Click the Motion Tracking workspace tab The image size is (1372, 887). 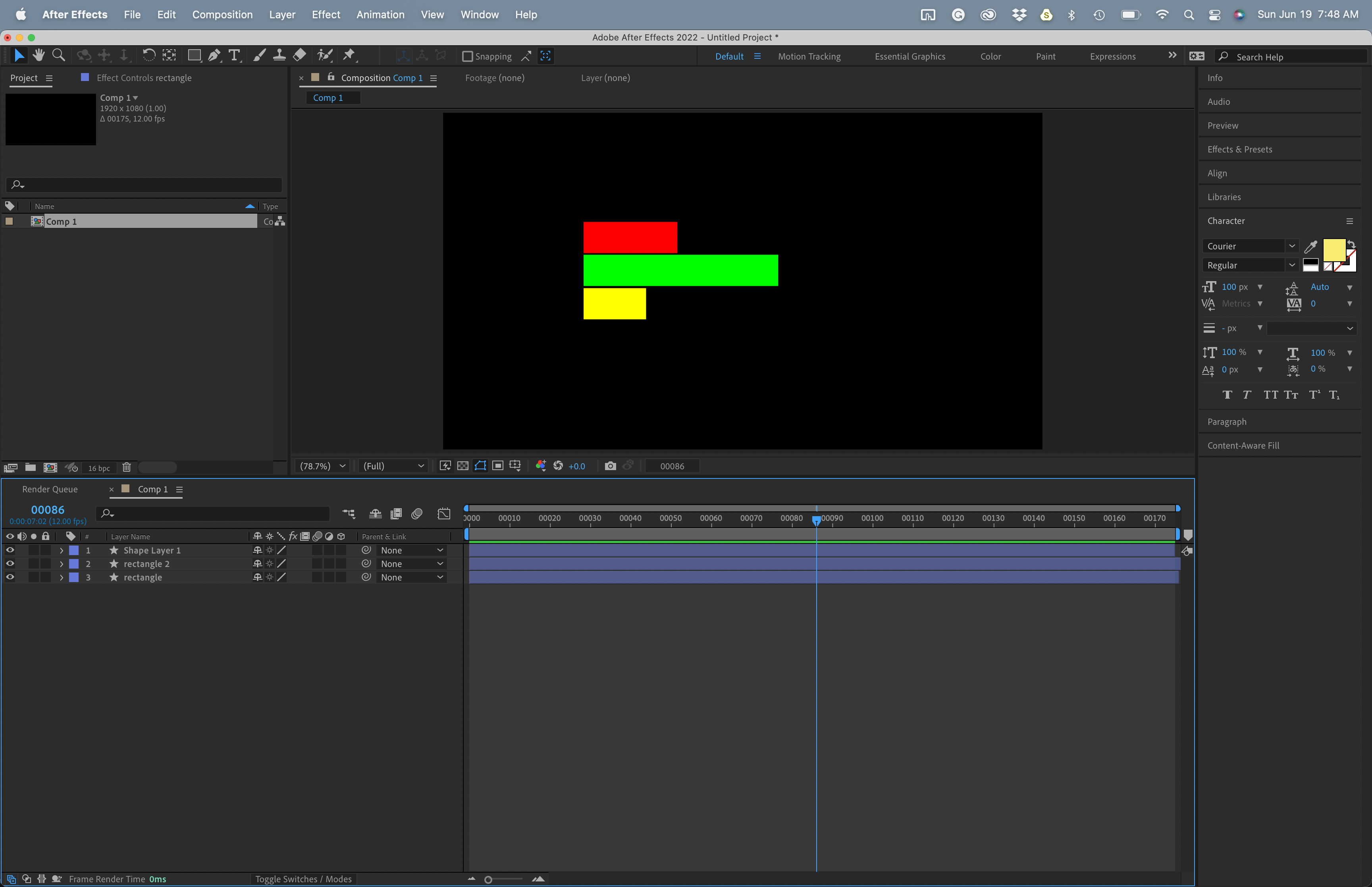pyautogui.click(x=810, y=56)
